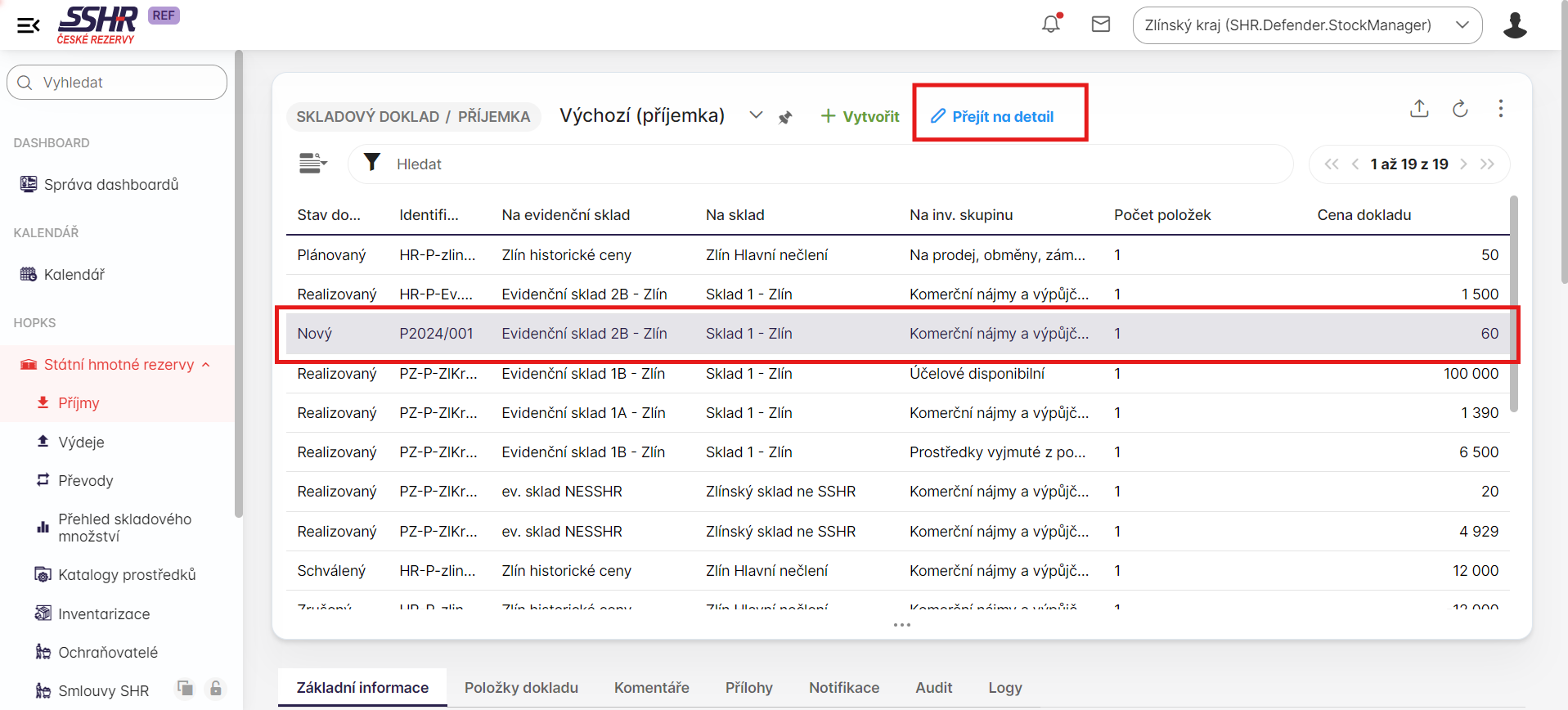Open the list layout options dropdown

pos(312,164)
